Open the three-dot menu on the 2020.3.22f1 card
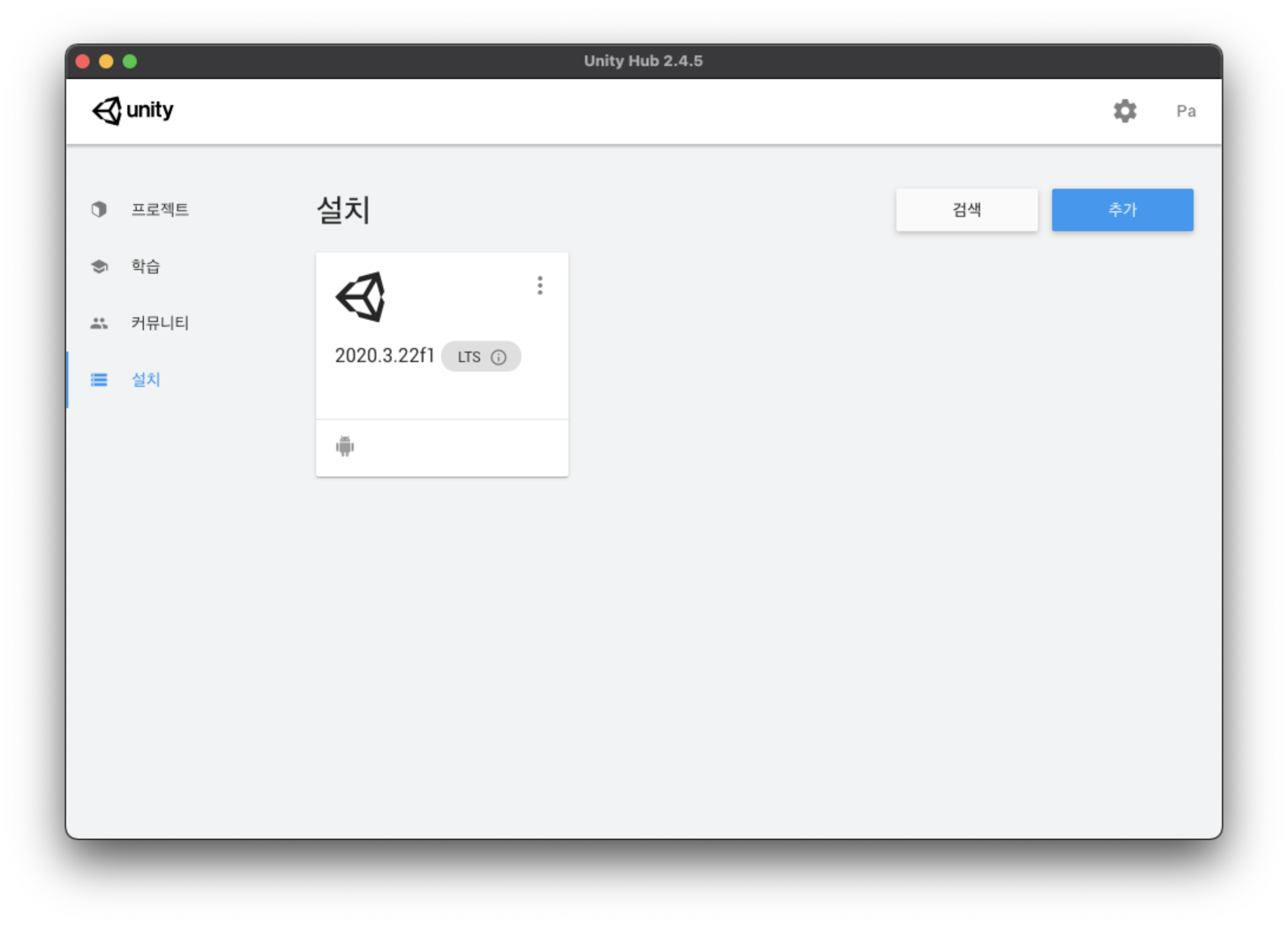The width and height of the screenshot is (1288, 926). (x=540, y=285)
